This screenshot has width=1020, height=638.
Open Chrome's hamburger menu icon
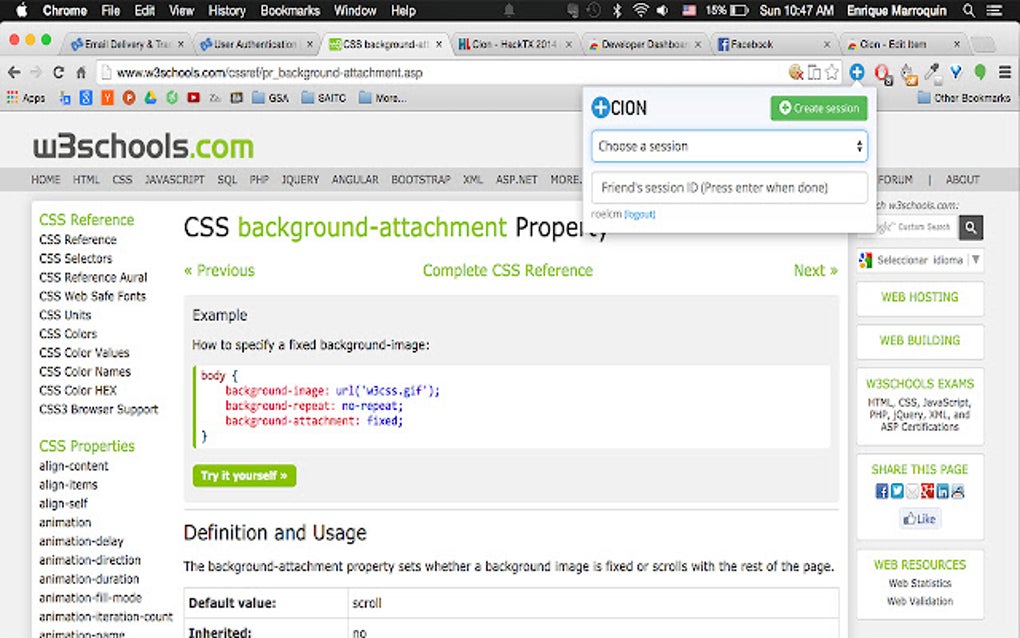coord(1003,72)
